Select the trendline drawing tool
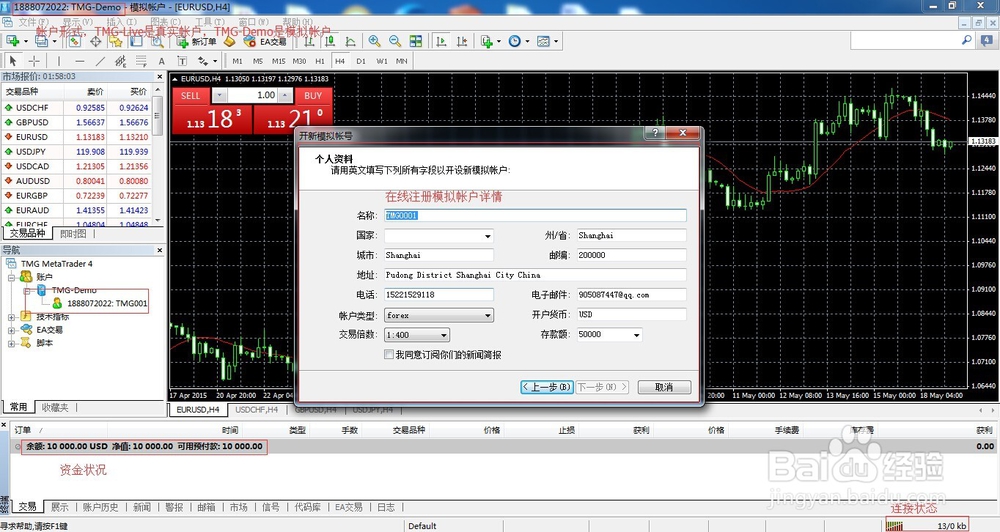The width and height of the screenshot is (1000, 532). click(x=100, y=61)
